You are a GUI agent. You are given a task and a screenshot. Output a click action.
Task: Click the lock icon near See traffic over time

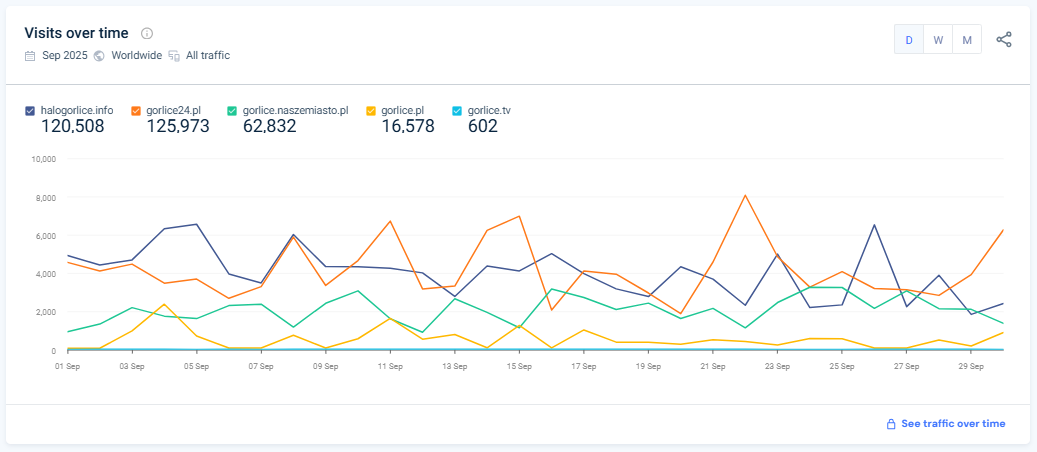[x=891, y=424]
